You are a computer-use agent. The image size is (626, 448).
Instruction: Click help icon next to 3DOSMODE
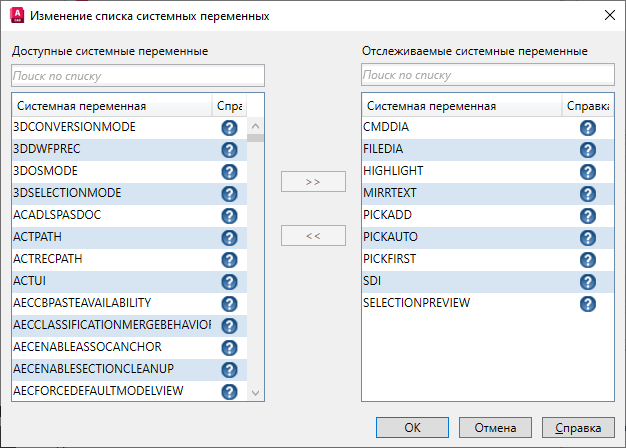coord(229,172)
